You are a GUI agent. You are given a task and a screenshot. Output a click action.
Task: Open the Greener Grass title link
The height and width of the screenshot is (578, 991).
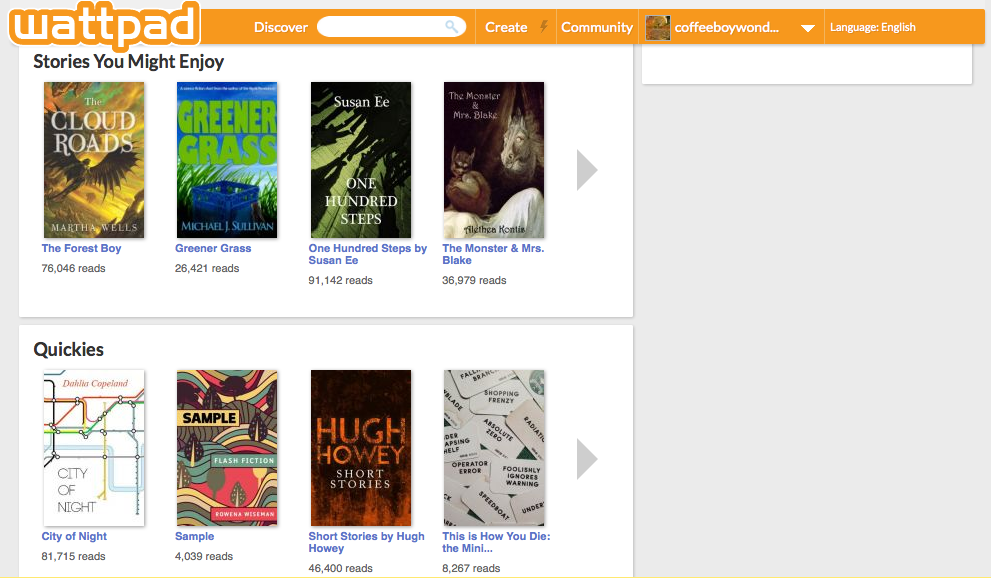coord(213,248)
